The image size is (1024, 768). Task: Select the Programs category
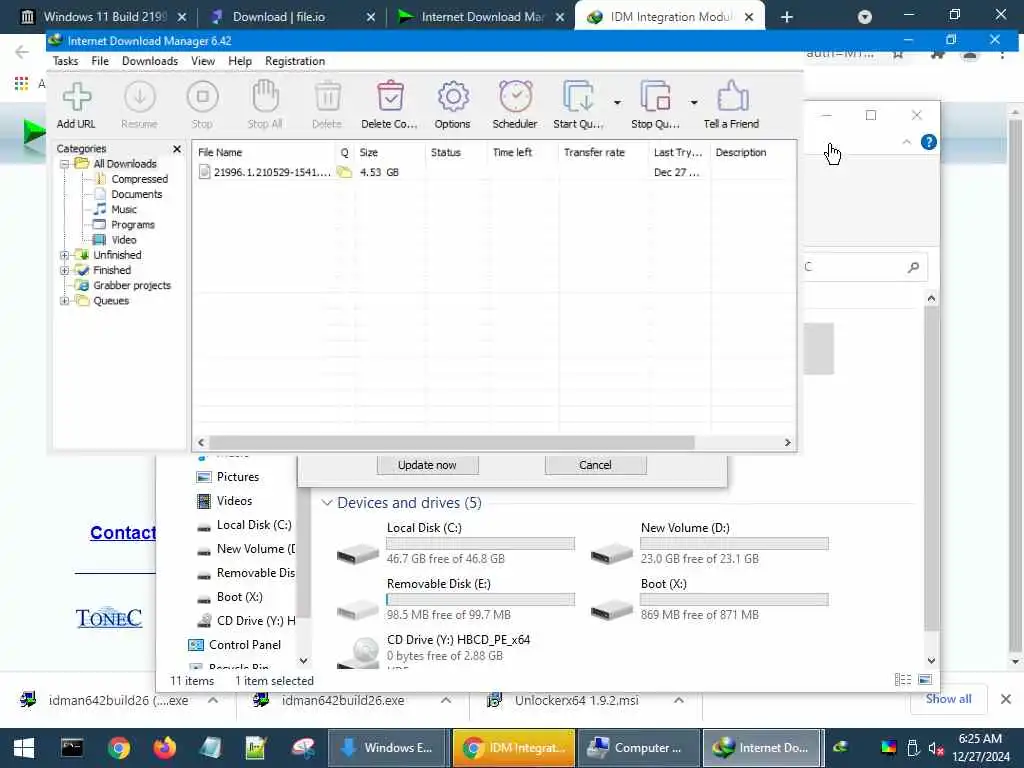pyautogui.click(x=133, y=225)
